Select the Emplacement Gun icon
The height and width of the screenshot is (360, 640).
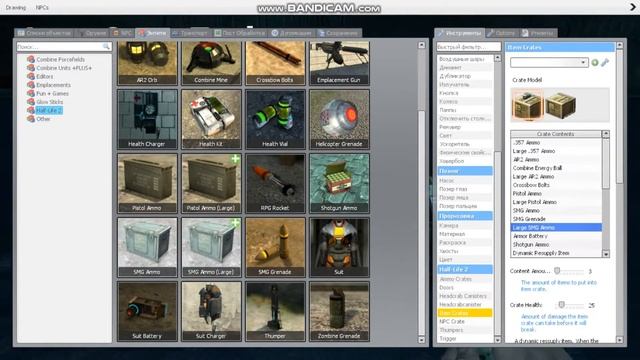(x=339, y=63)
